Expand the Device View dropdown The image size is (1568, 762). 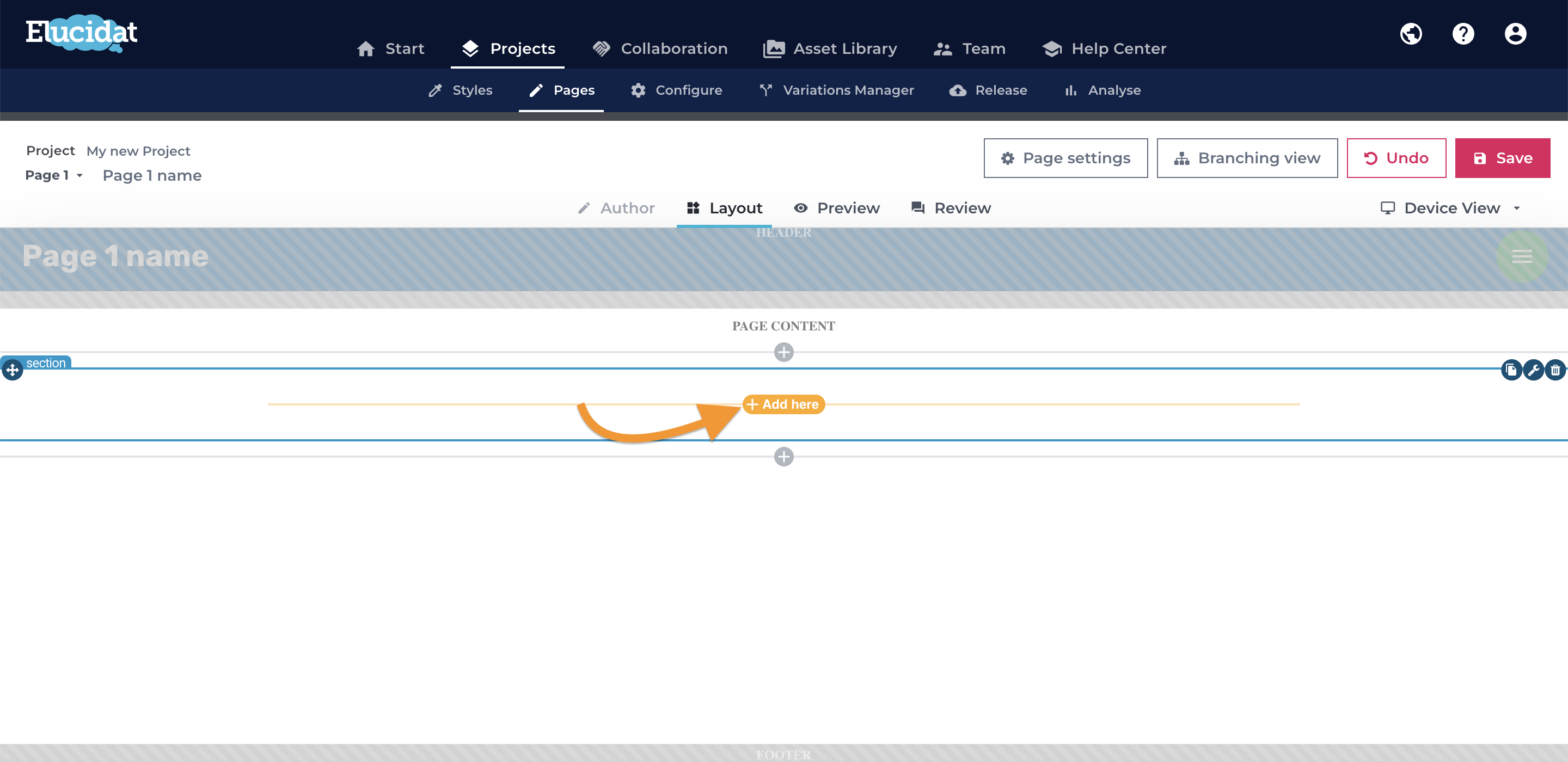(1451, 208)
